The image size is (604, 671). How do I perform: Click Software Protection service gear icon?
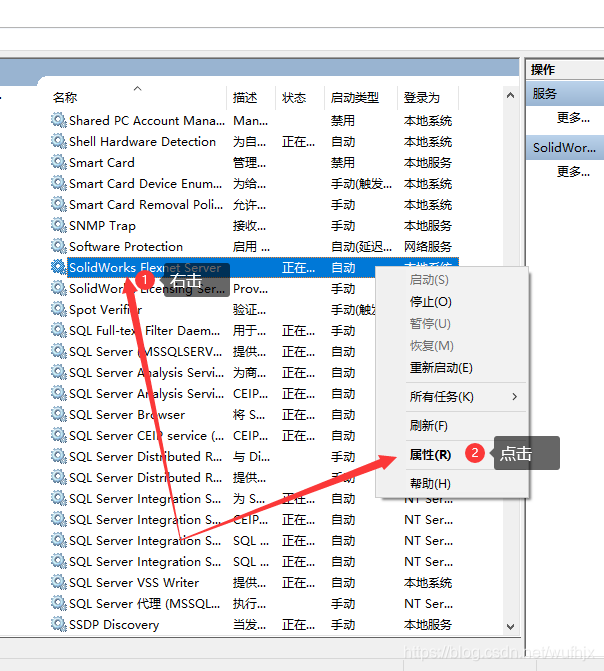(59, 247)
